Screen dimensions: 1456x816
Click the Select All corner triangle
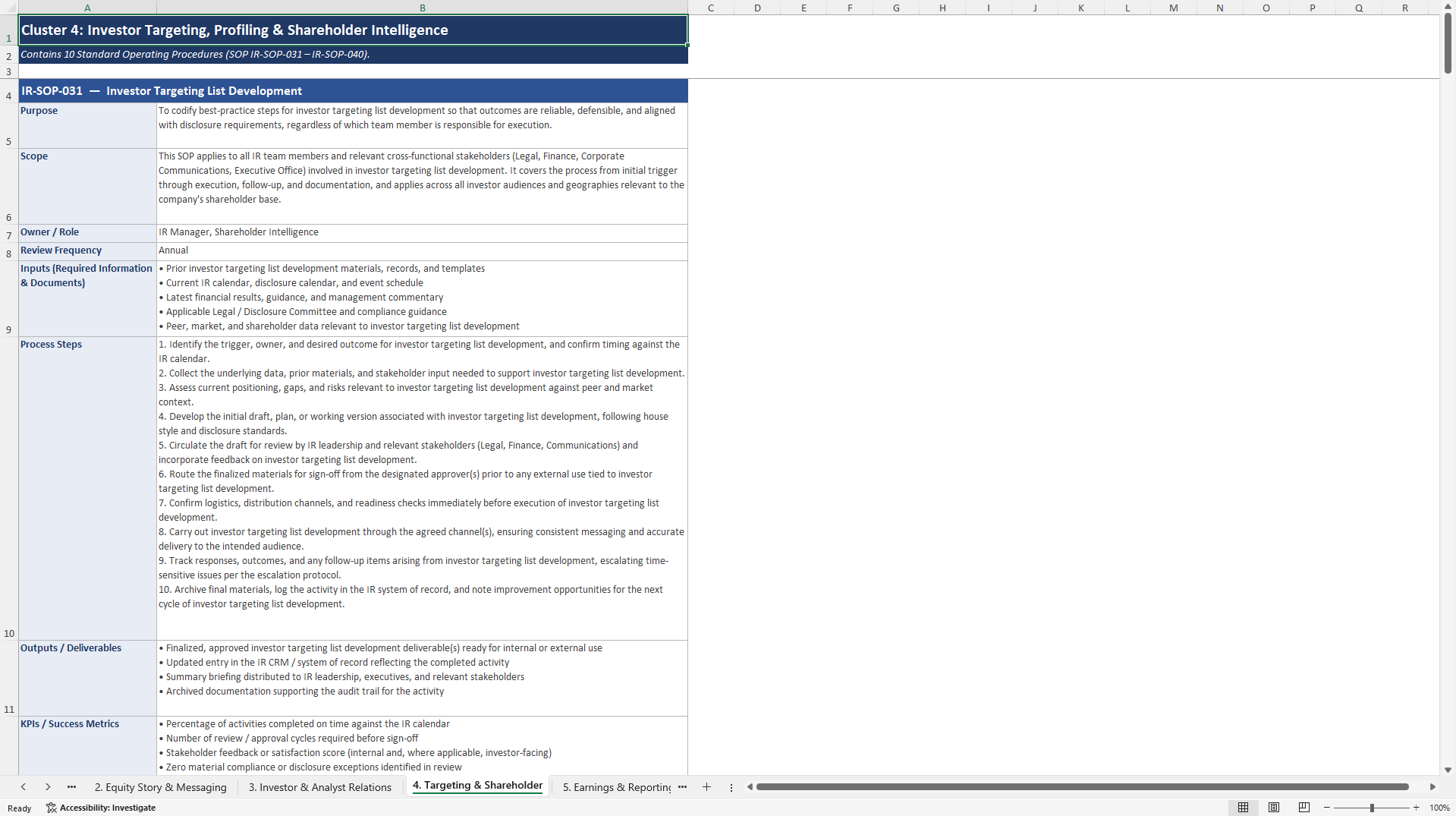point(9,8)
